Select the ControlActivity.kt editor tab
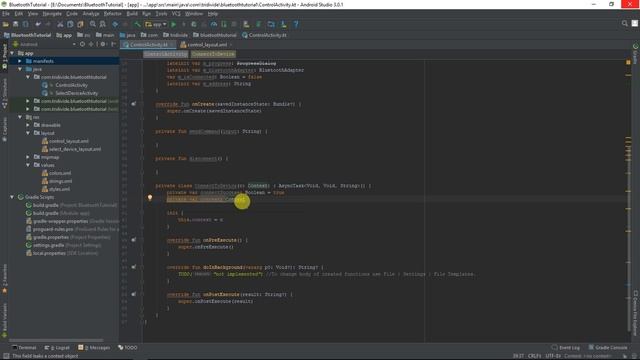This screenshot has width=640, height=360. pyautogui.click(x=149, y=44)
